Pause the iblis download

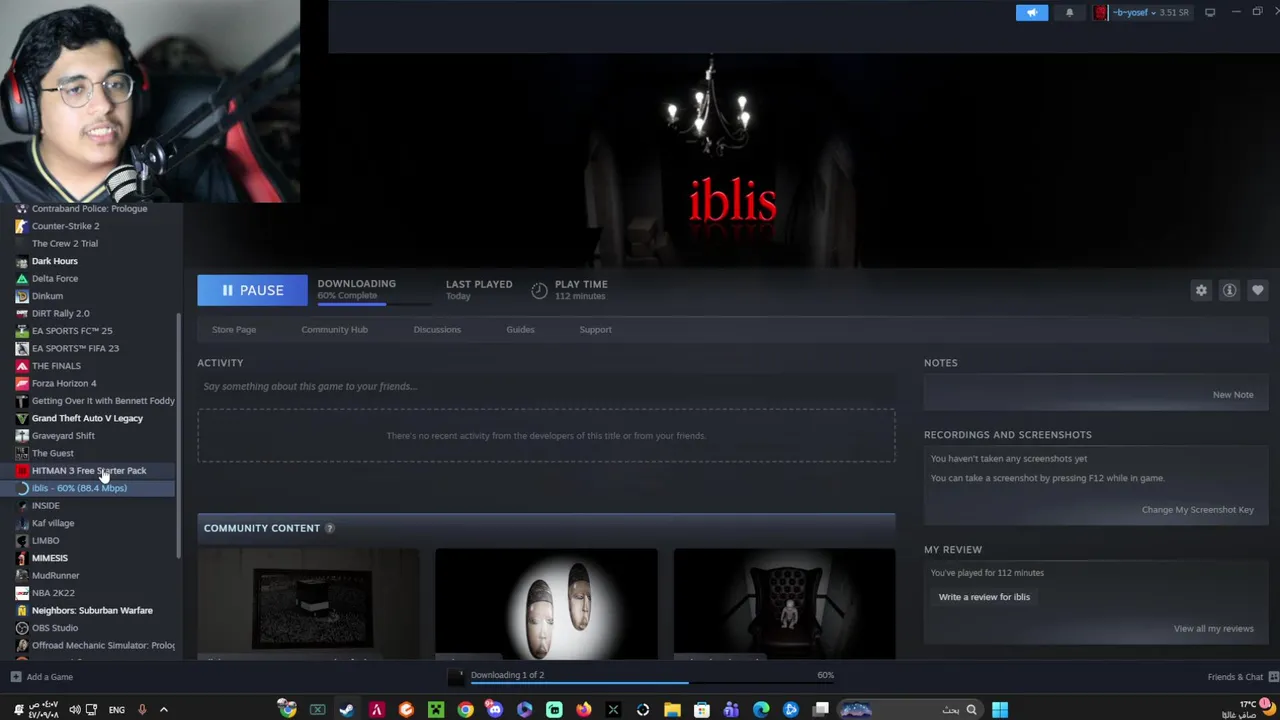coord(252,290)
